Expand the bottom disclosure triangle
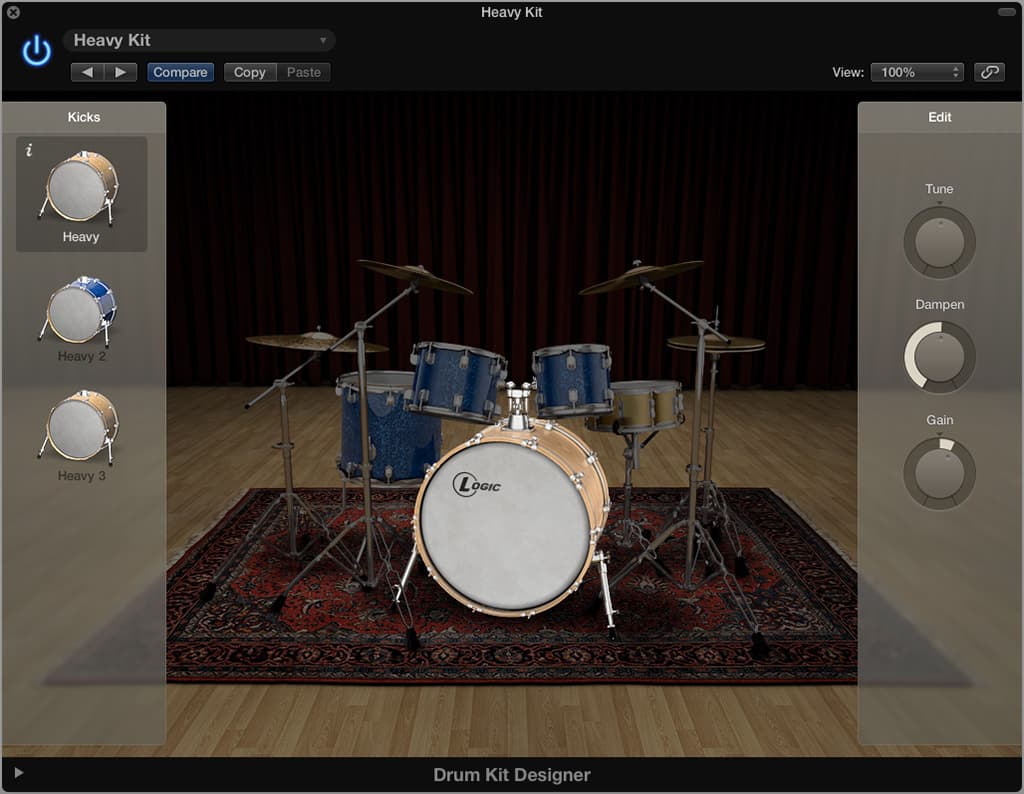1024x794 pixels. point(18,773)
